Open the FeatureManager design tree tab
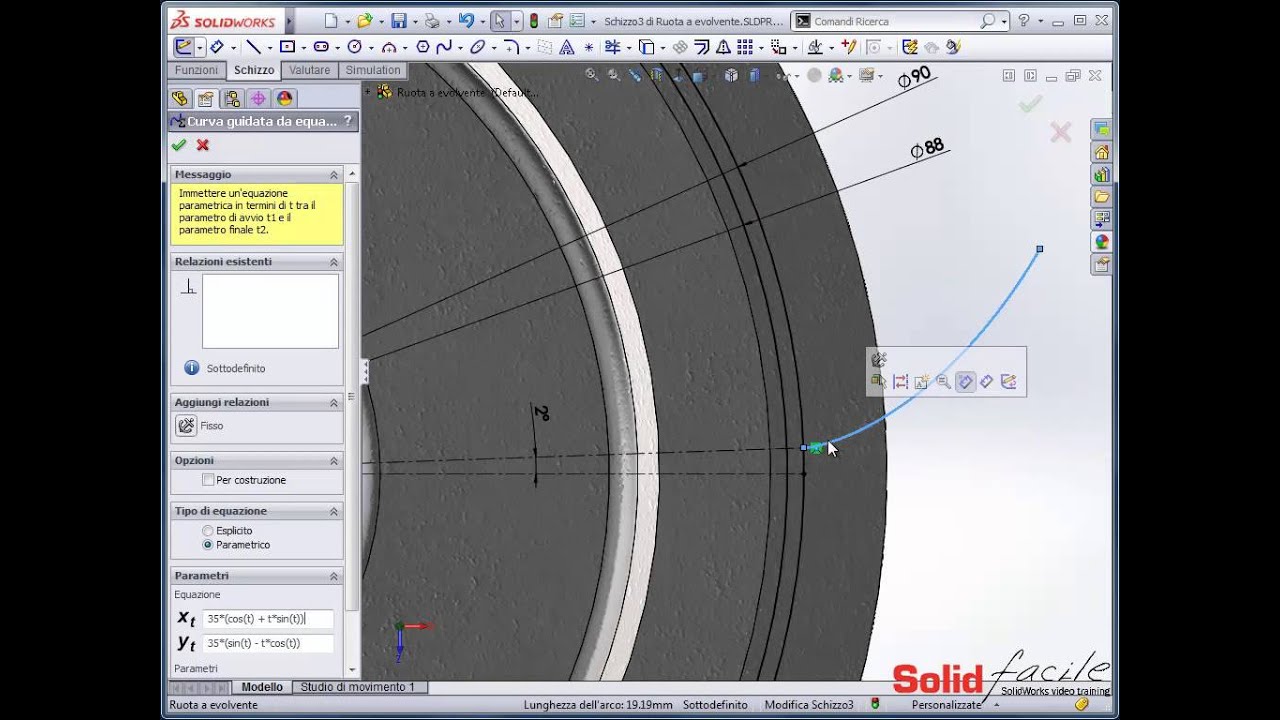The width and height of the screenshot is (1280, 720). point(180,98)
